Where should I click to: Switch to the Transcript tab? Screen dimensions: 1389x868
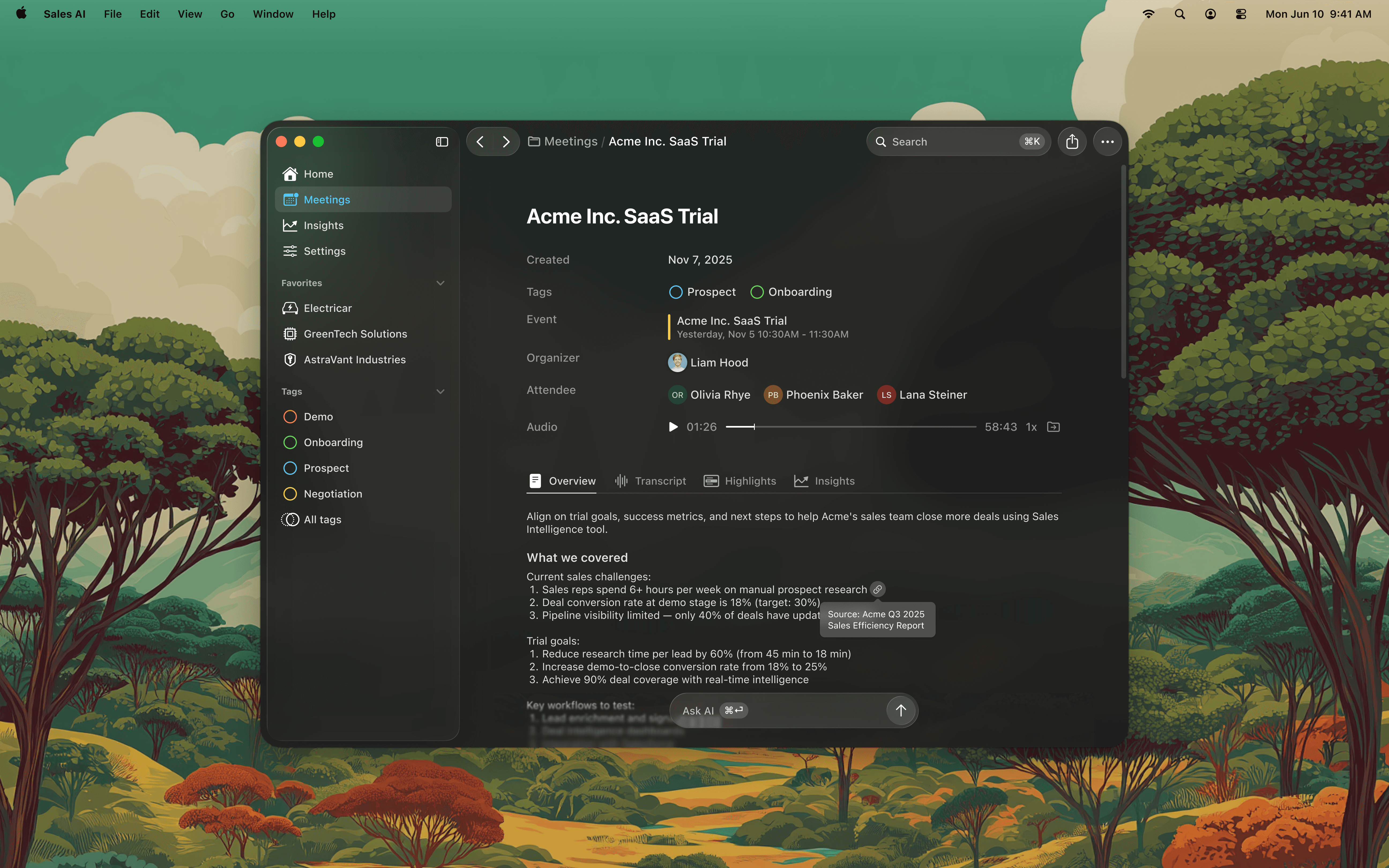tap(650, 481)
